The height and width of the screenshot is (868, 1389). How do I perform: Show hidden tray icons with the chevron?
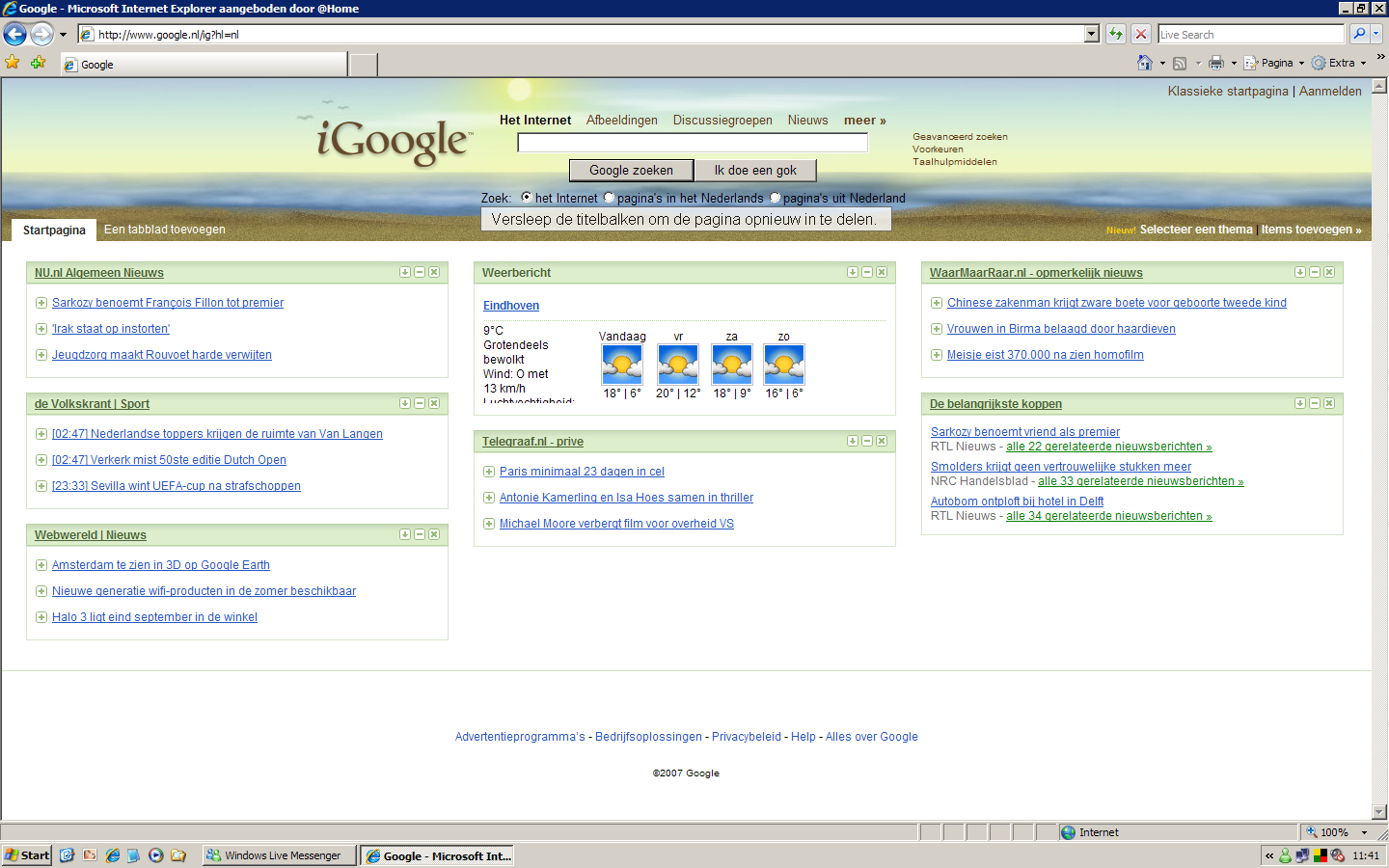click(1269, 855)
